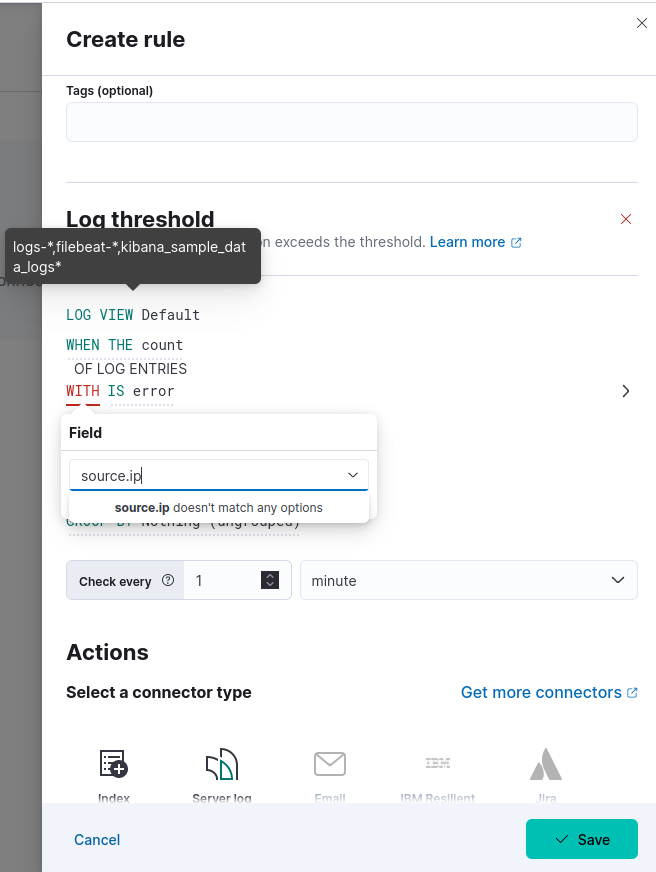Click the WITH IS error expression

point(120,391)
